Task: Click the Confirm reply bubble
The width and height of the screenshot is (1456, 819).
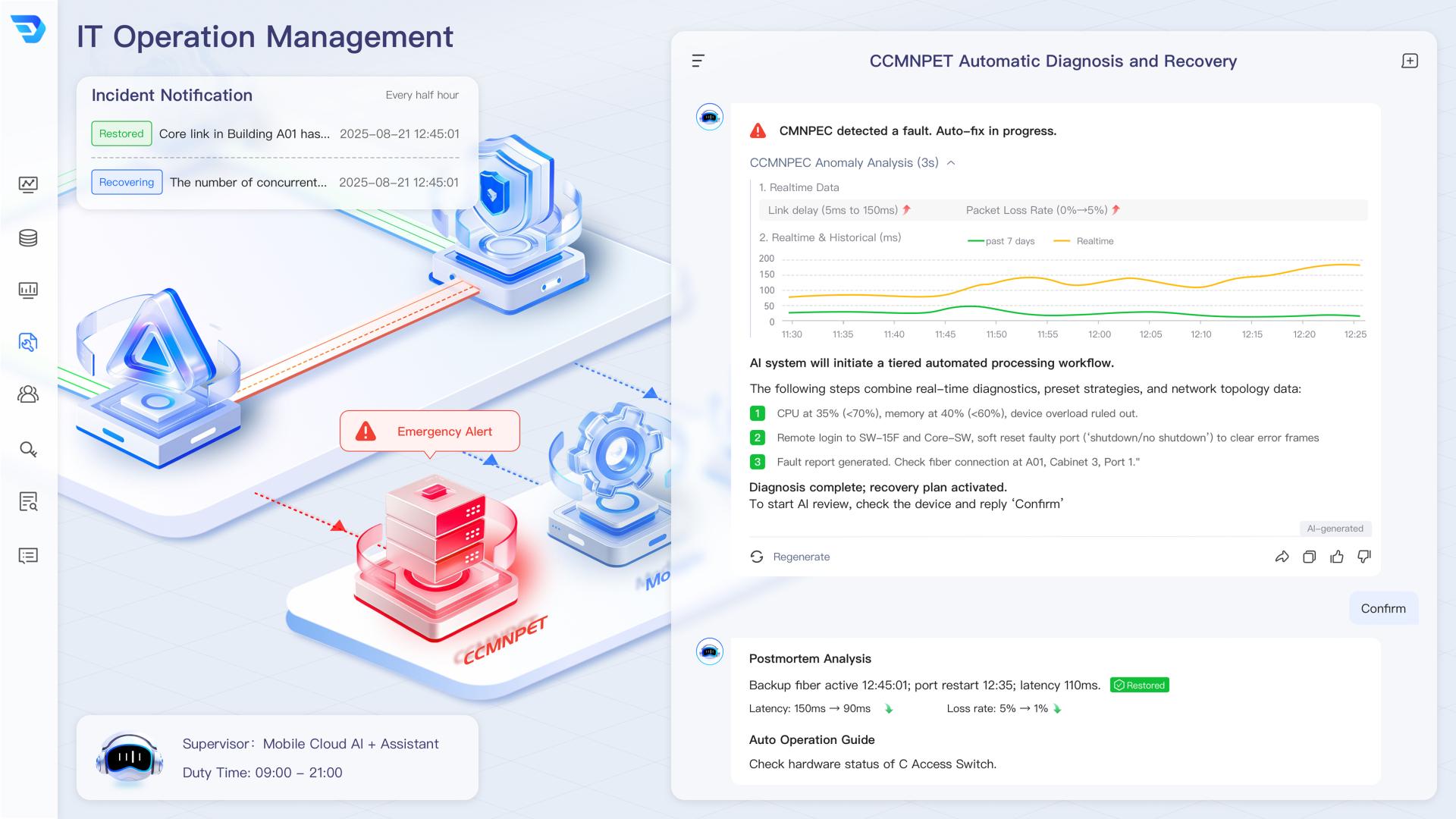Action: tap(1382, 608)
